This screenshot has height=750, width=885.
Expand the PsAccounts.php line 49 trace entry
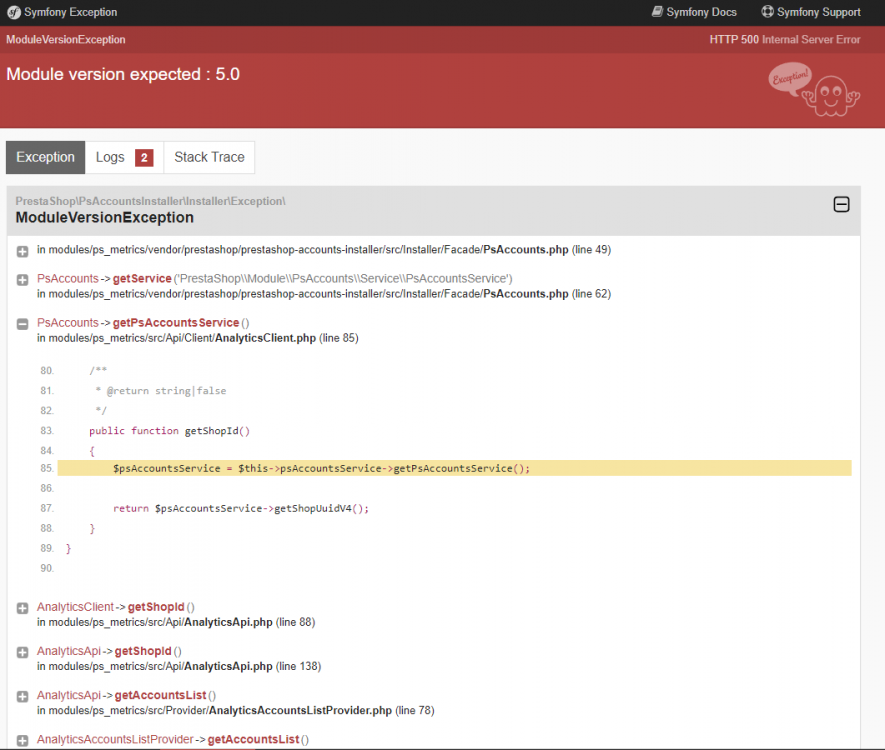point(23,251)
